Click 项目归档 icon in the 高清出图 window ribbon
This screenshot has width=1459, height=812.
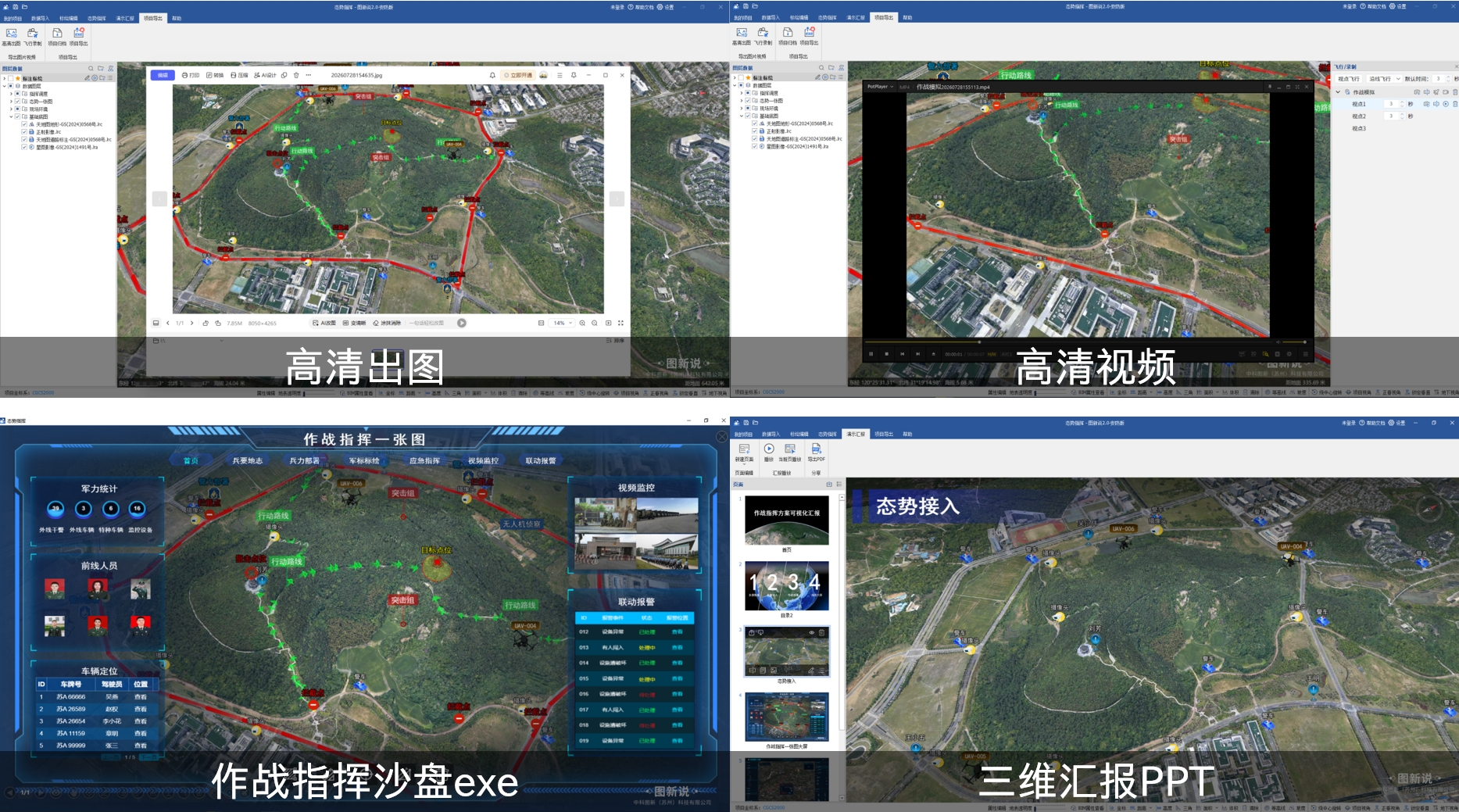pyautogui.click(x=57, y=34)
